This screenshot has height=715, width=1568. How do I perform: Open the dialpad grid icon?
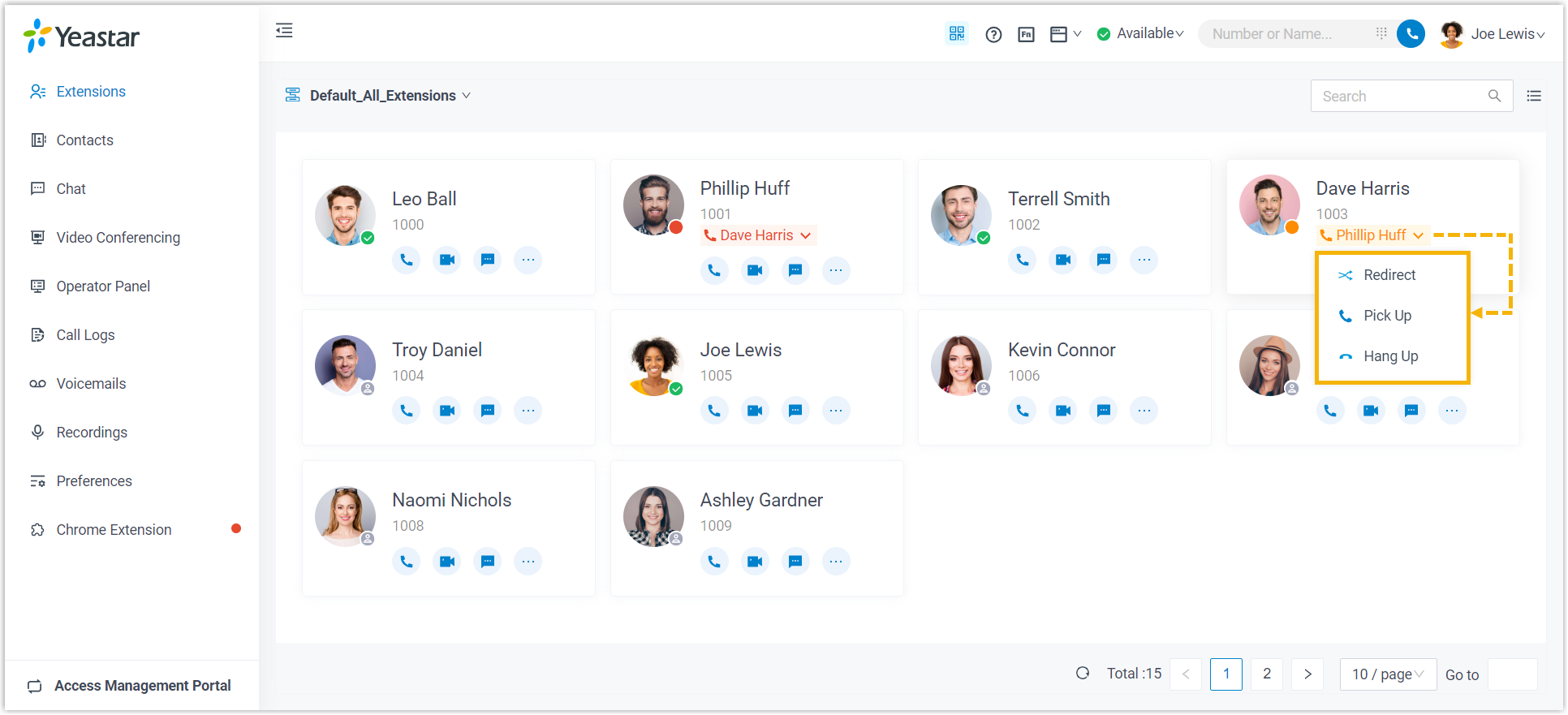pyautogui.click(x=1381, y=33)
